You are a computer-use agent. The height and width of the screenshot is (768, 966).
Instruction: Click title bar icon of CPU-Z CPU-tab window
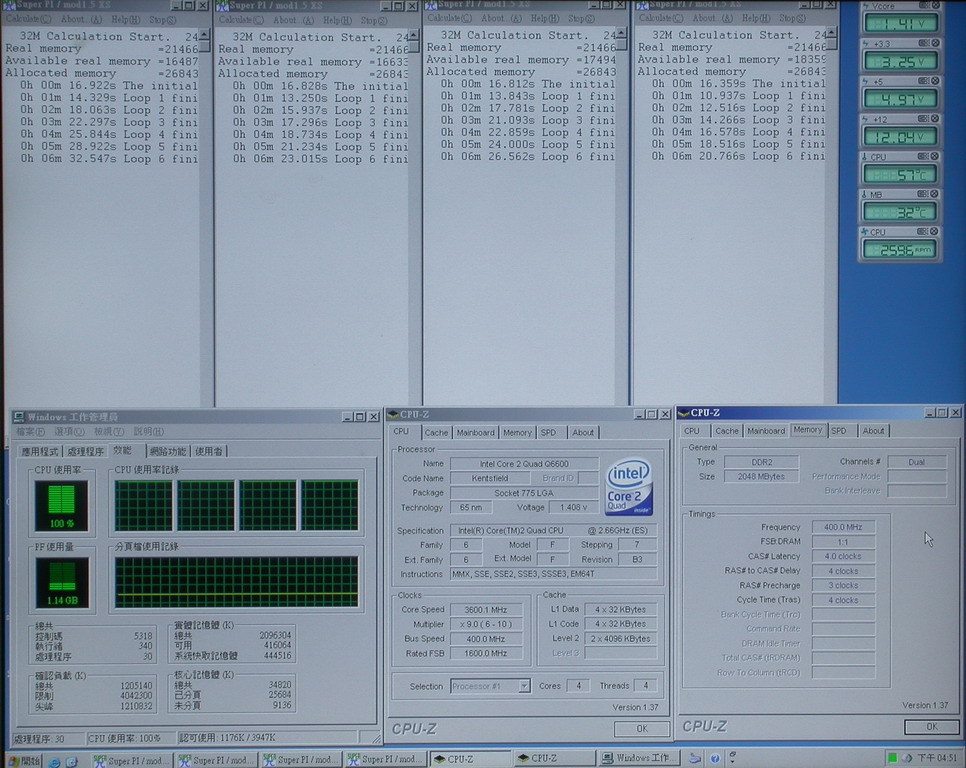[x=393, y=414]
